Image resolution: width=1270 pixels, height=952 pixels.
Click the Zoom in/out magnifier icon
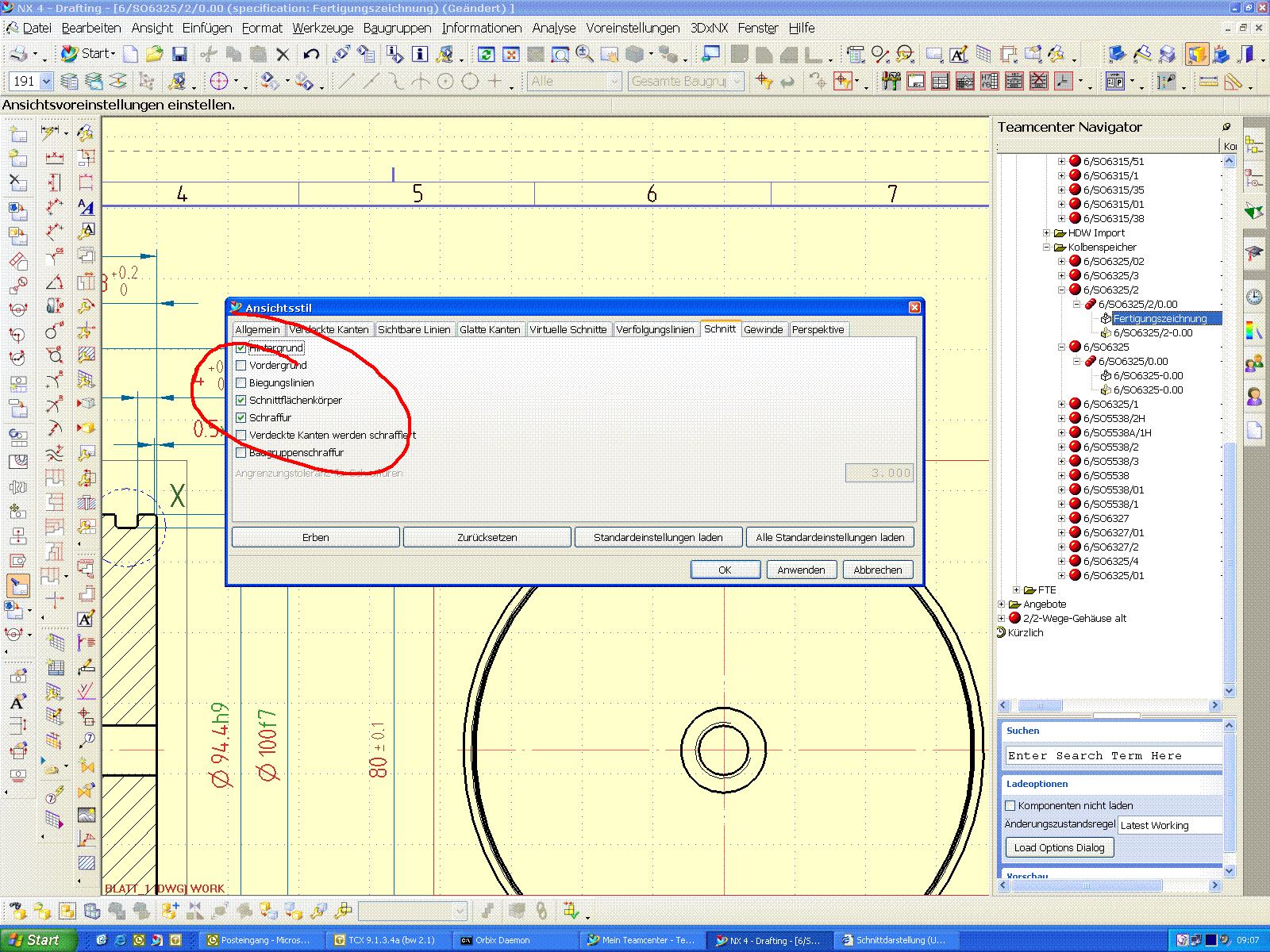tap(585, 54)
